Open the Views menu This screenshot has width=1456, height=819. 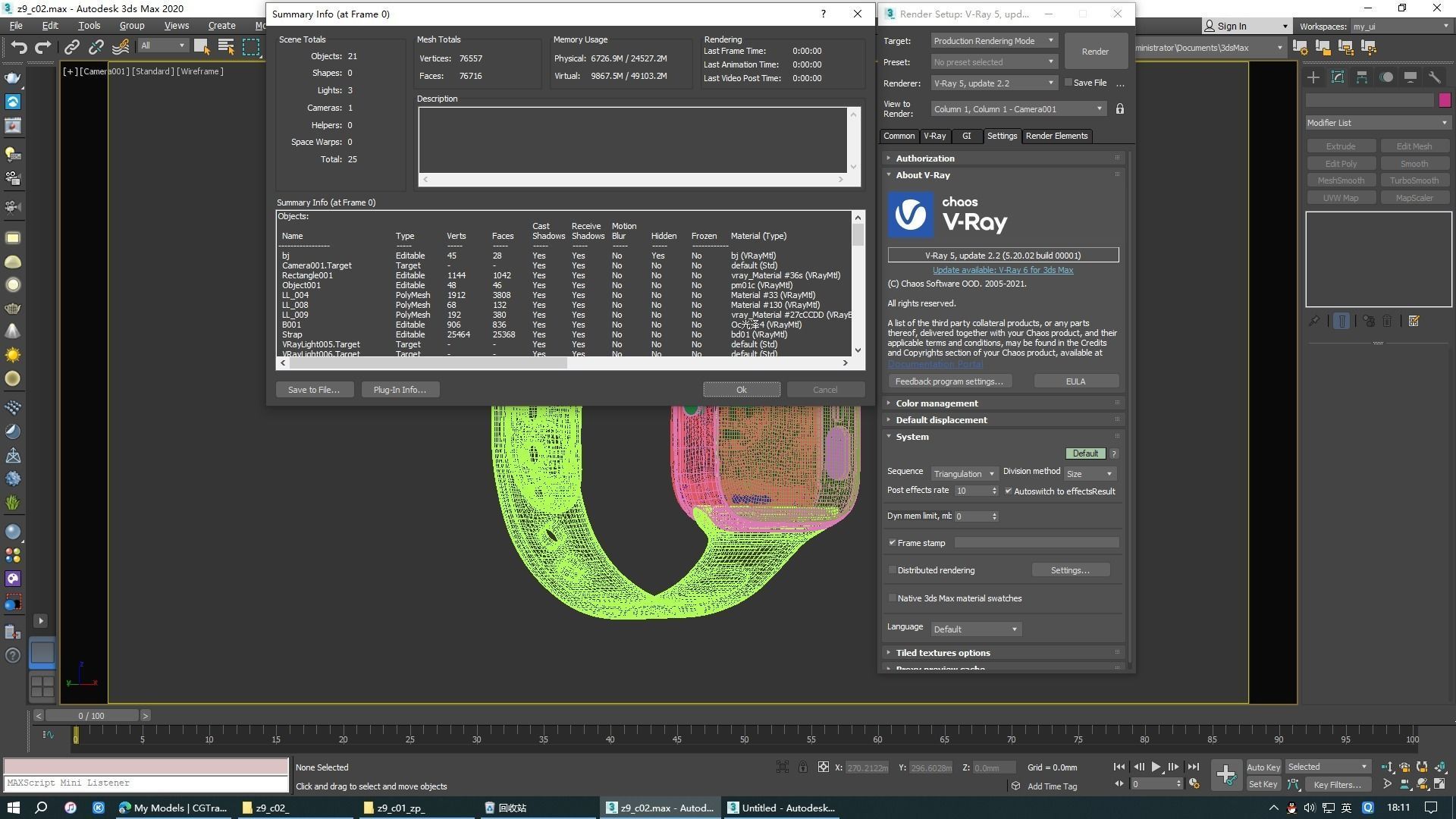176,25
